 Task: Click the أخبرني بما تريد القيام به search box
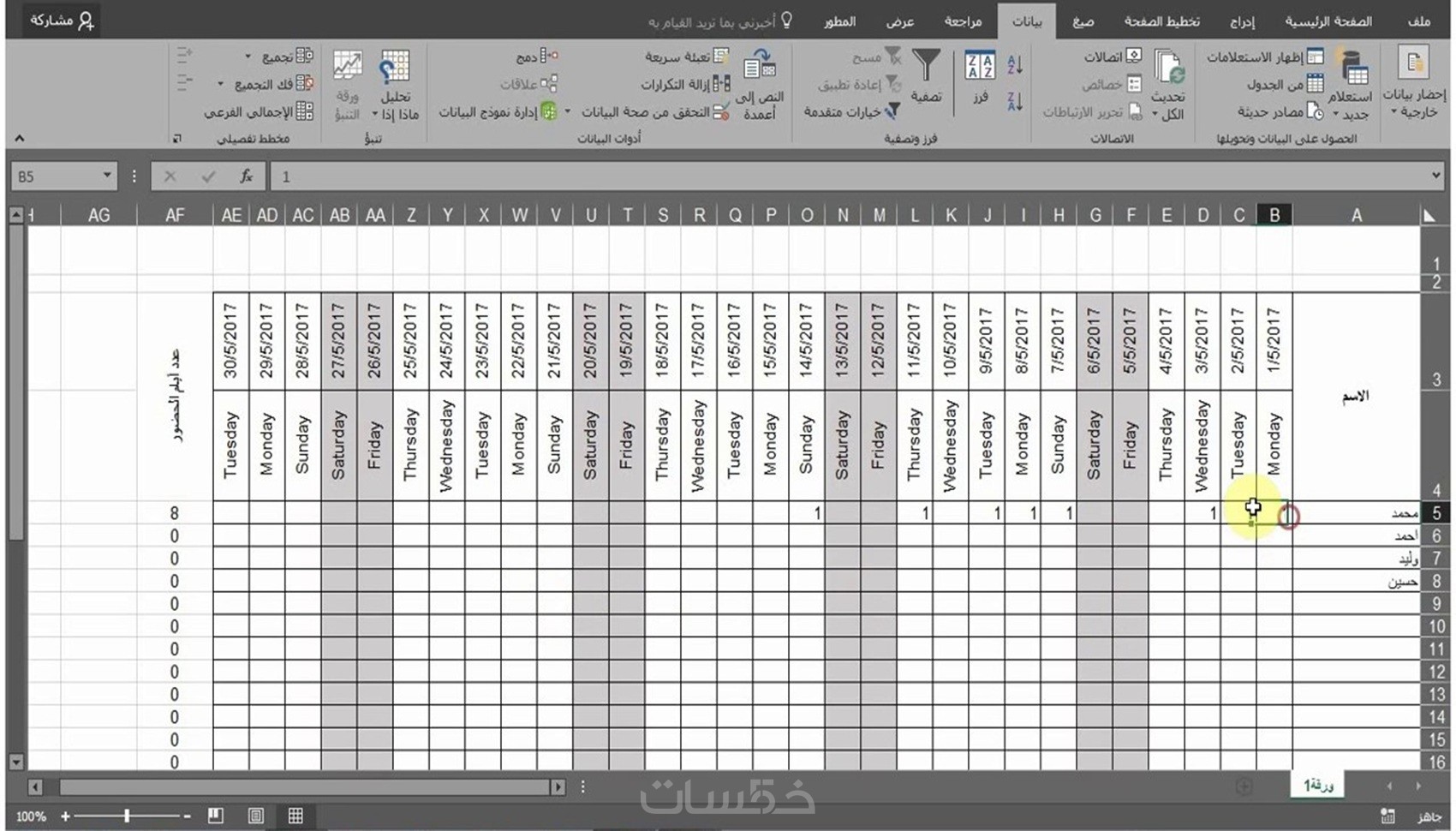(x=720, y=21)
